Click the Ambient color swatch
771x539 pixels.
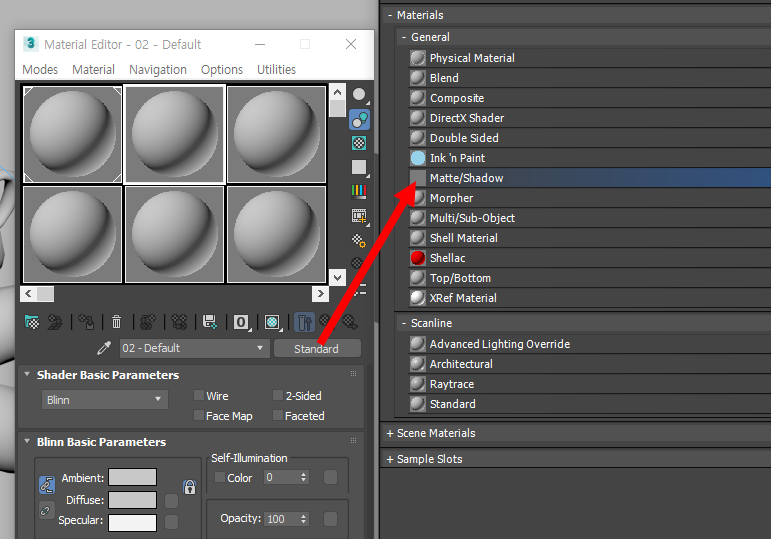point(132,477)
